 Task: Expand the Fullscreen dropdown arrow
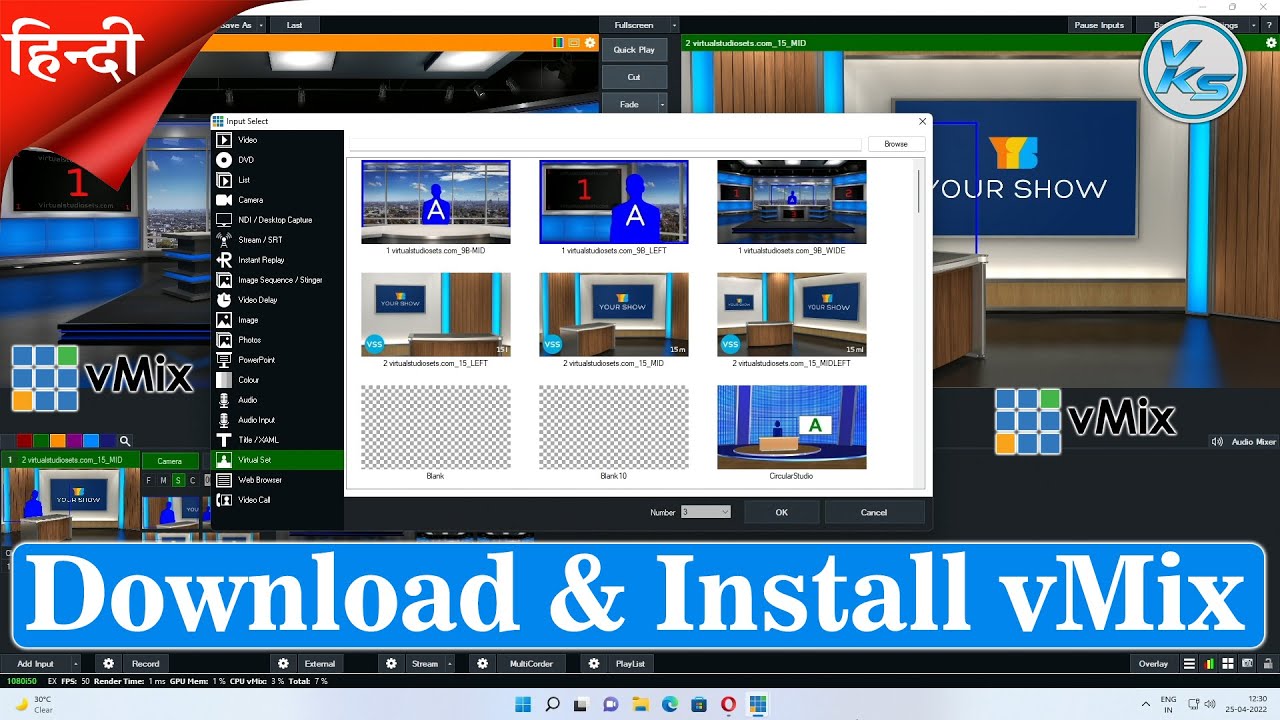coord(674,25)
